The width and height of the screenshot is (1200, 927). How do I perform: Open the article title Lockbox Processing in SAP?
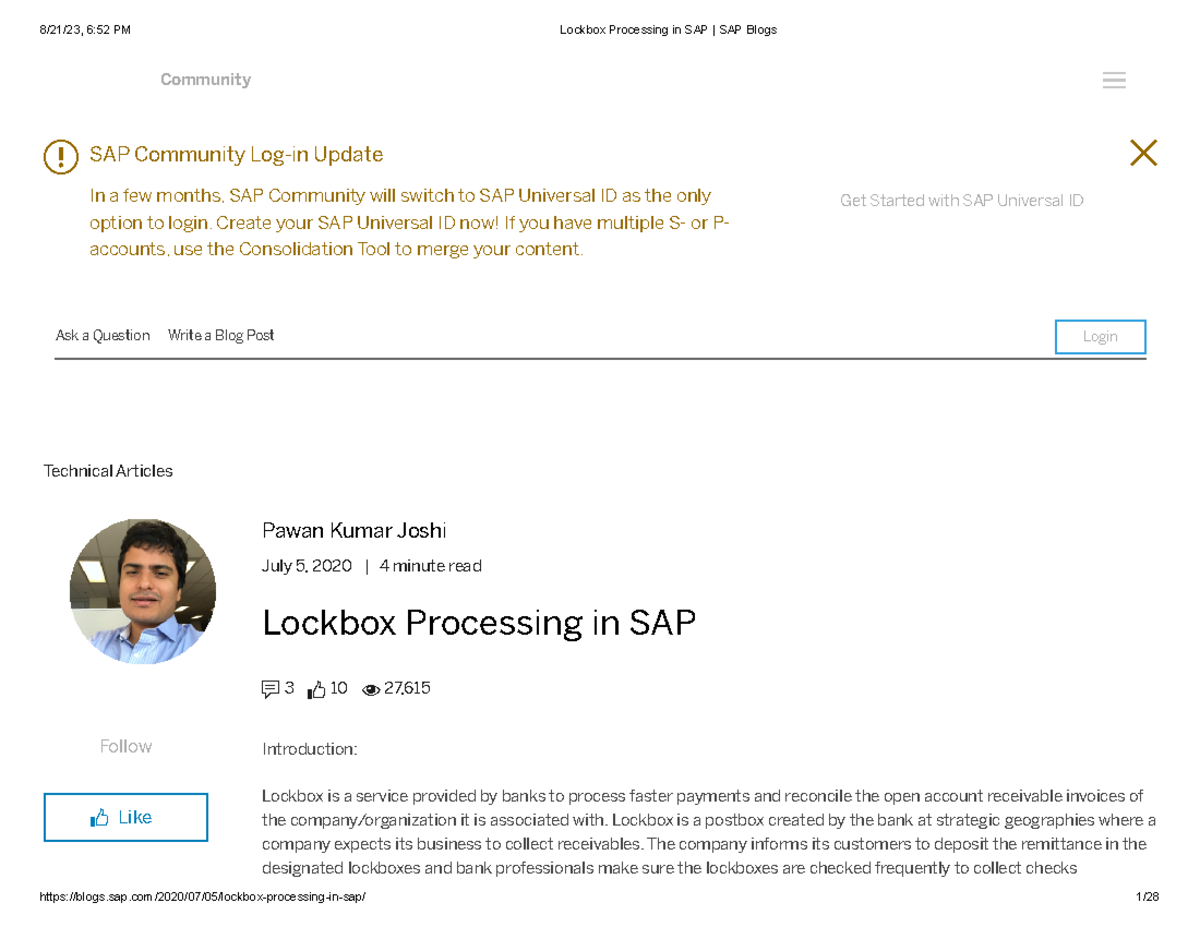click(x=479, y=621)
